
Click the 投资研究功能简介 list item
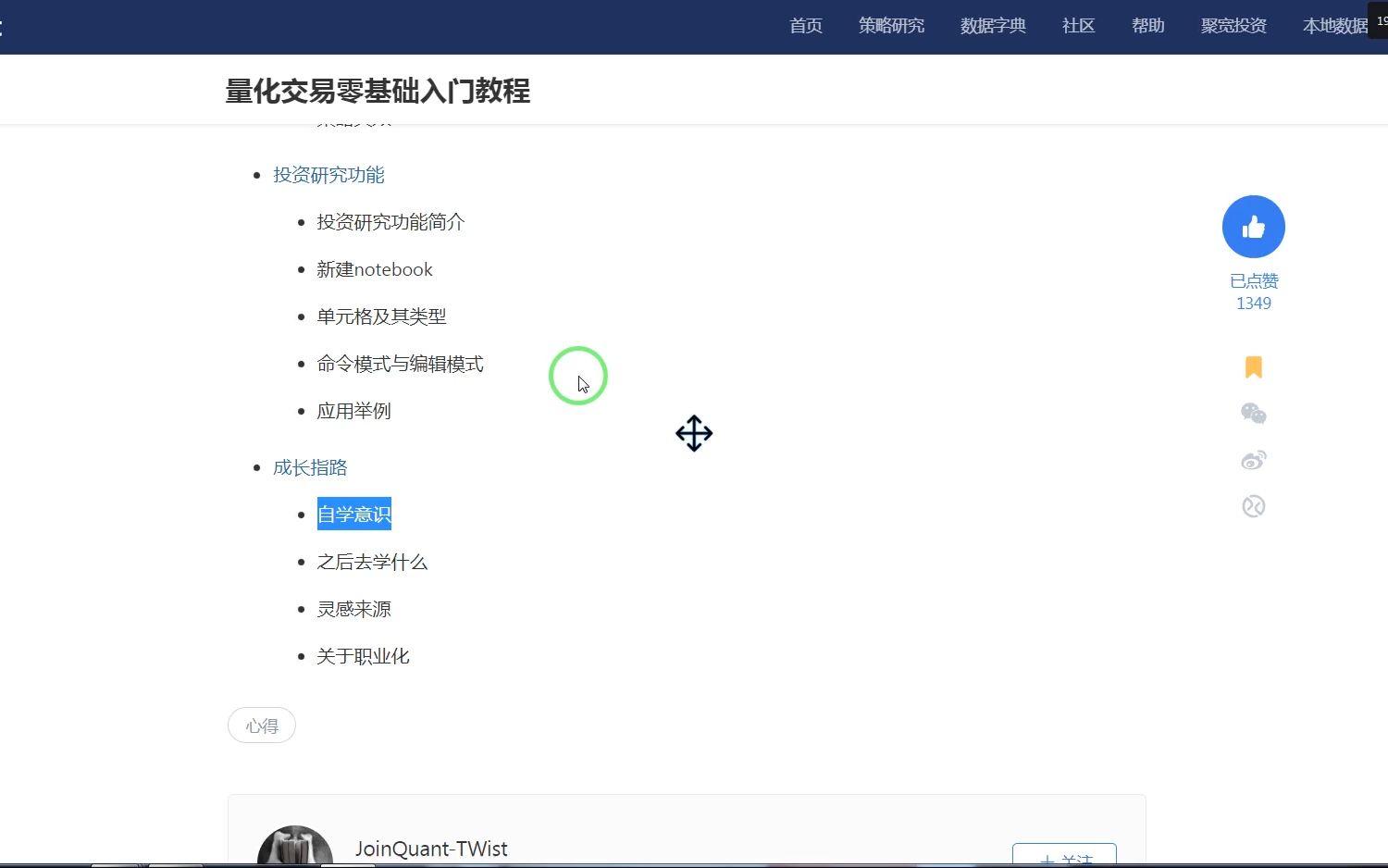pyautogui.click(x=390, y=222)
